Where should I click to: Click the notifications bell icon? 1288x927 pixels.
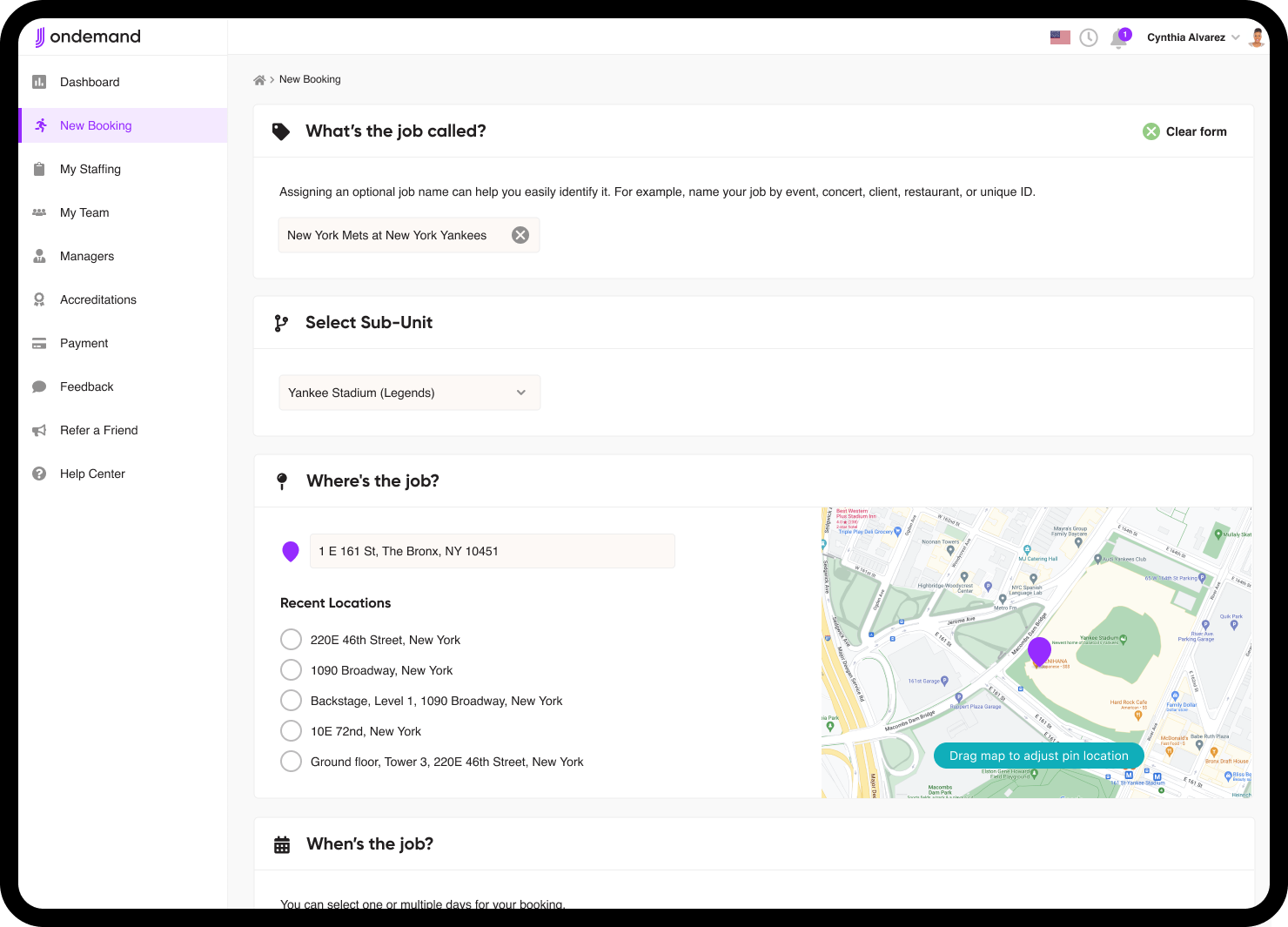pyautogui.click(x=1118, y=39)
